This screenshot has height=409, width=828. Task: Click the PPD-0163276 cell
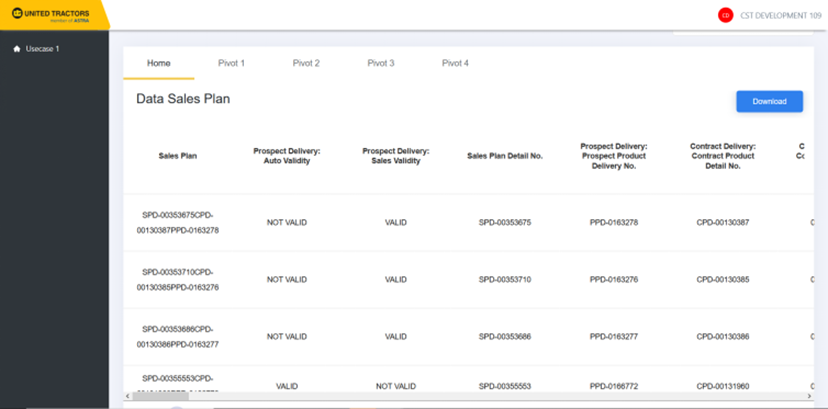coord(614,280)
